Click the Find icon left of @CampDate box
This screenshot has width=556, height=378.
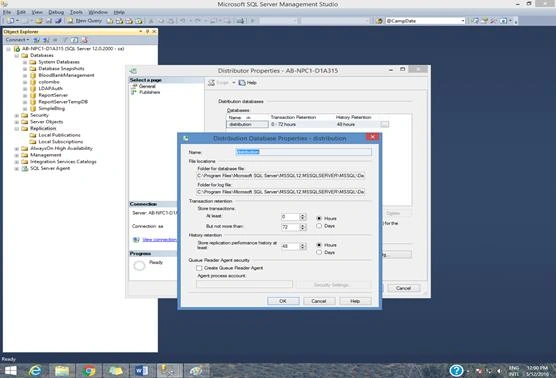(x=379, y=21)
